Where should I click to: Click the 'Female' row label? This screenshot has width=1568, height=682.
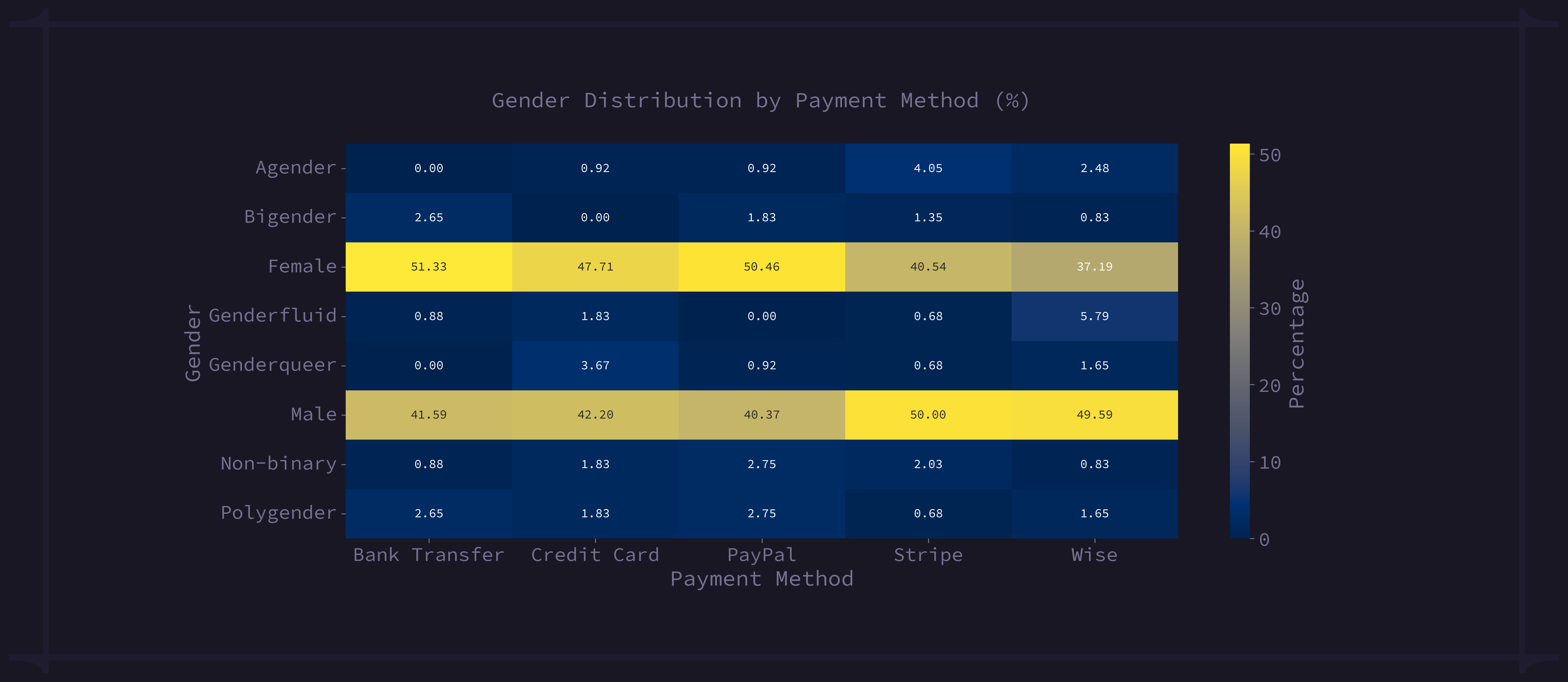pyautogui.click(x=303, y=266)
